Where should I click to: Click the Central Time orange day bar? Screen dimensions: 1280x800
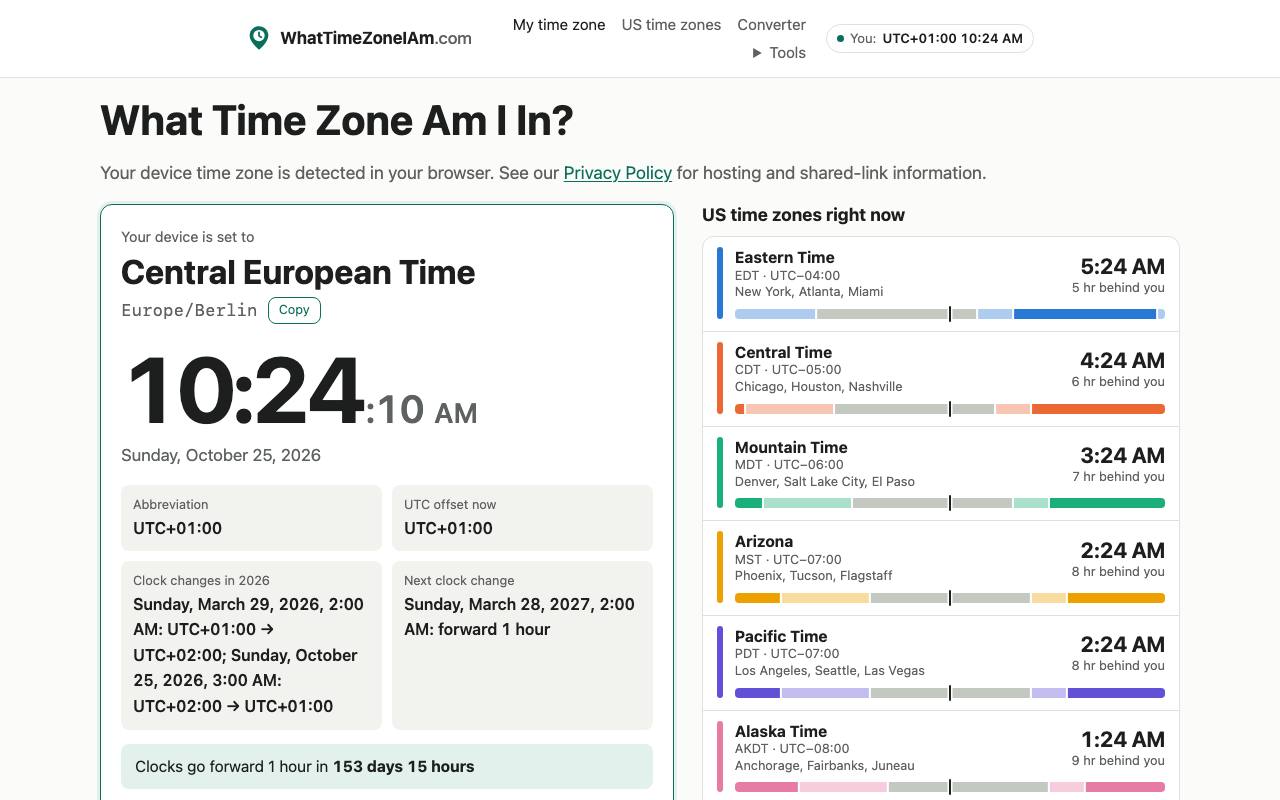coord(950,409)
